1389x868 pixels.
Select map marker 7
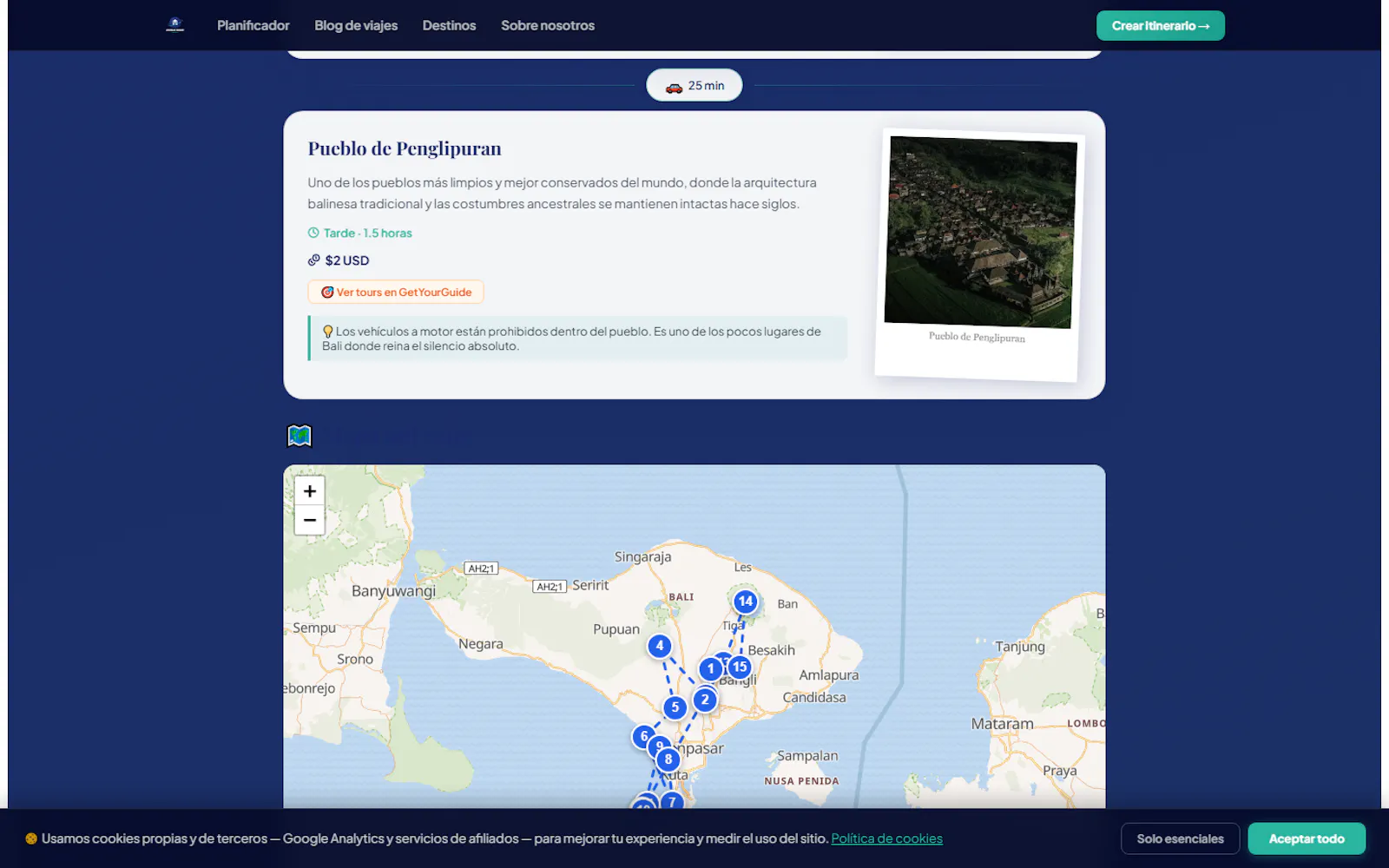[x=672, y=801]
